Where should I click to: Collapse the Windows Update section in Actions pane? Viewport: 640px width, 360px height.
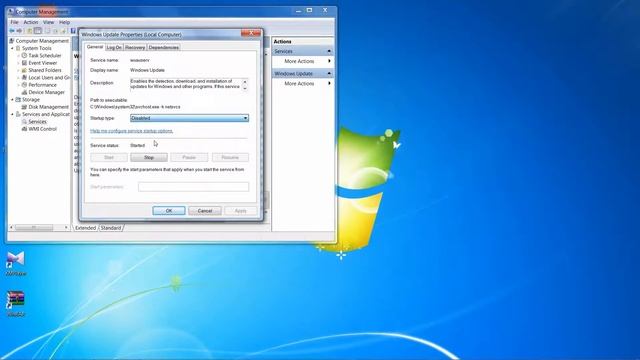(x=329, y=73)
